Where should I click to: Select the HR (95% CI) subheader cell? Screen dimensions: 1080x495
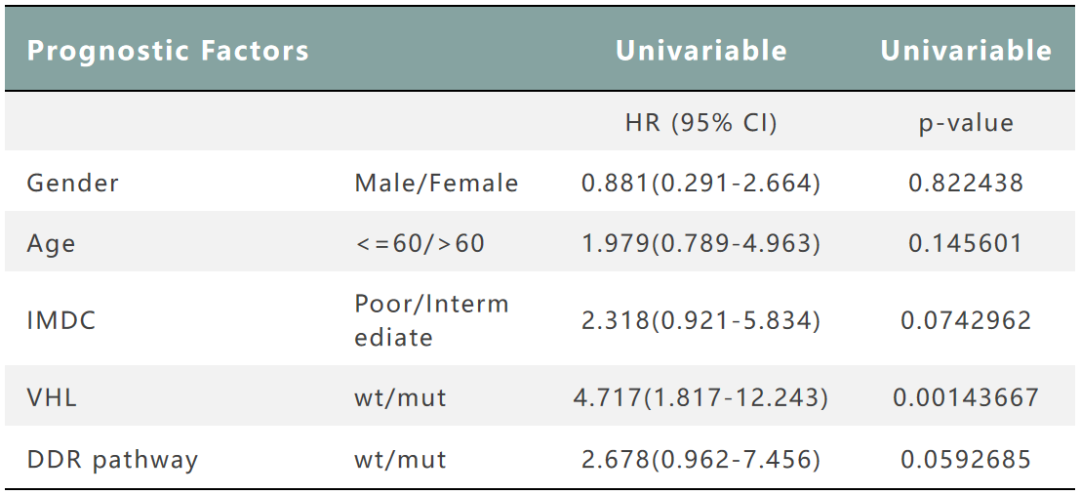click(x=701, y=123)
